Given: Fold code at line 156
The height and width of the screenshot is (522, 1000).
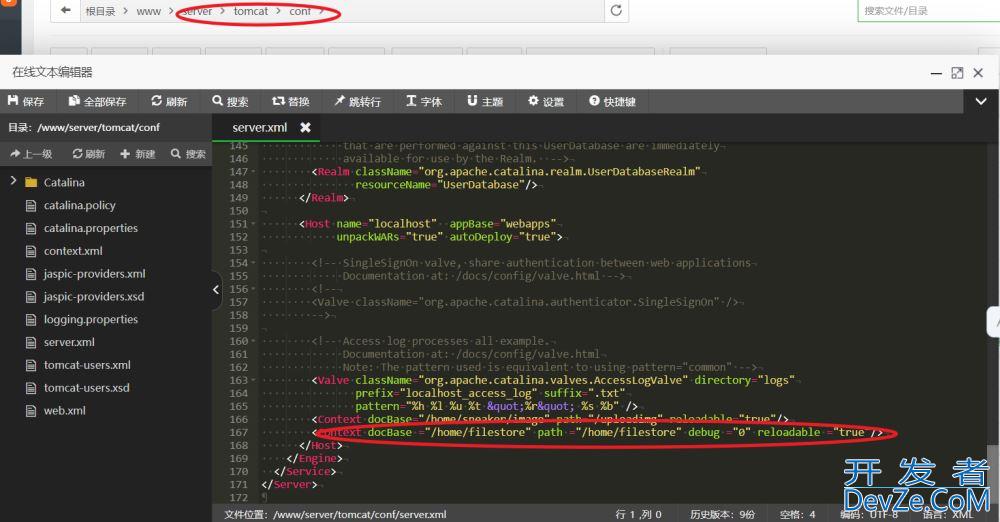Looking at the screenshot, I should pos(253,289).
